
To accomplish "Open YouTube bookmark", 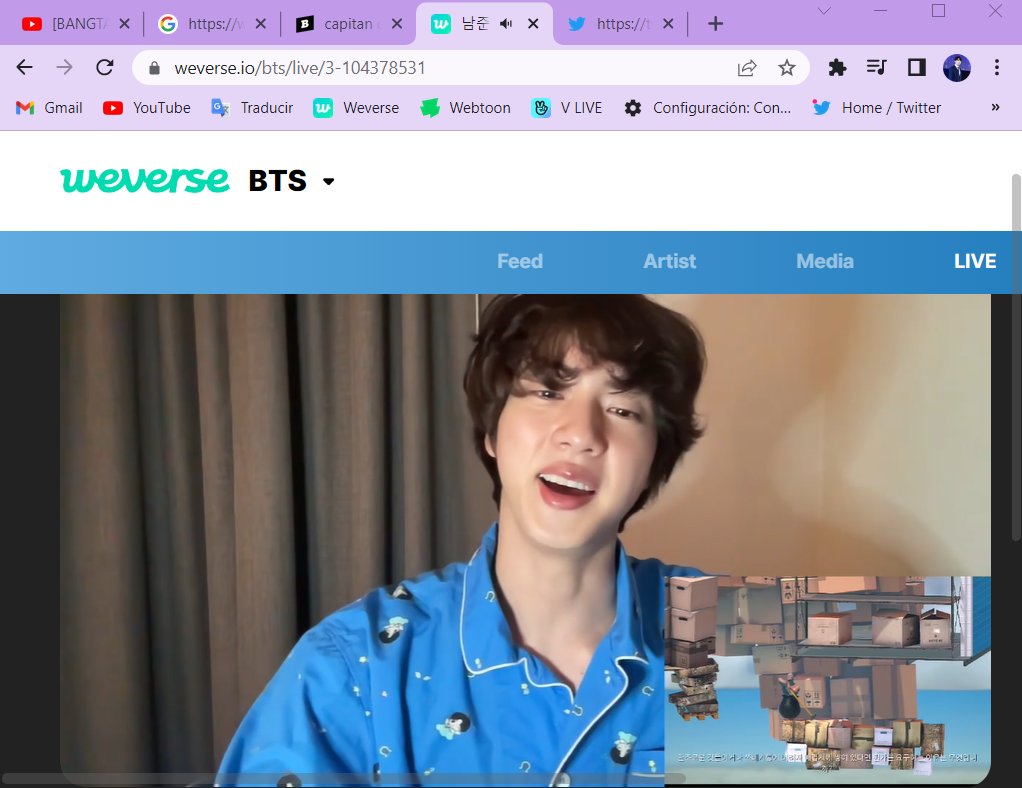I will [147, 108].
